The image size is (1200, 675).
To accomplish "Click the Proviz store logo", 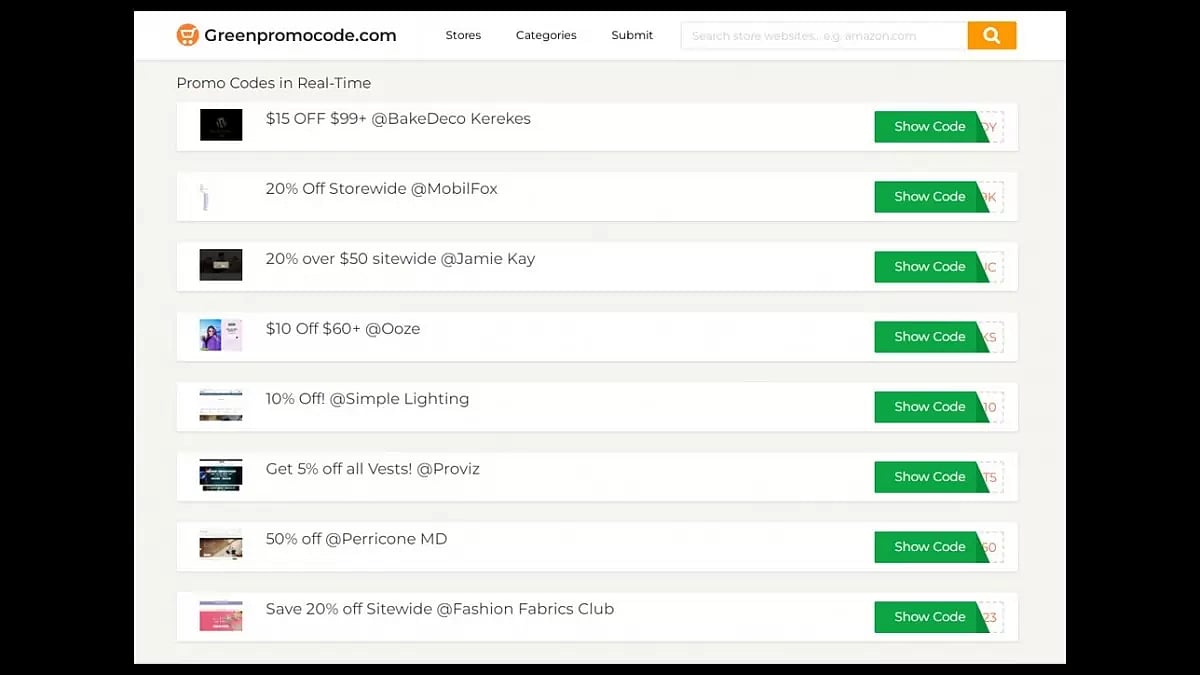I will [220, 475].
